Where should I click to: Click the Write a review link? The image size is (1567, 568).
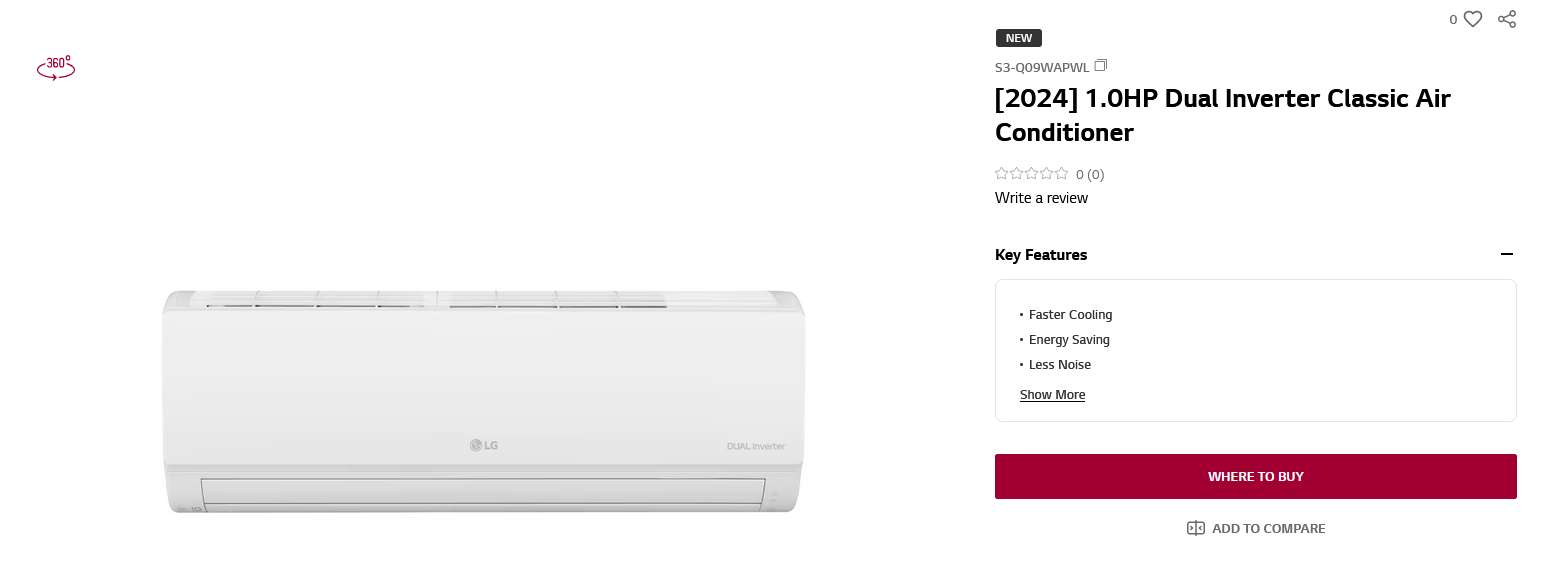point(1041,198)
